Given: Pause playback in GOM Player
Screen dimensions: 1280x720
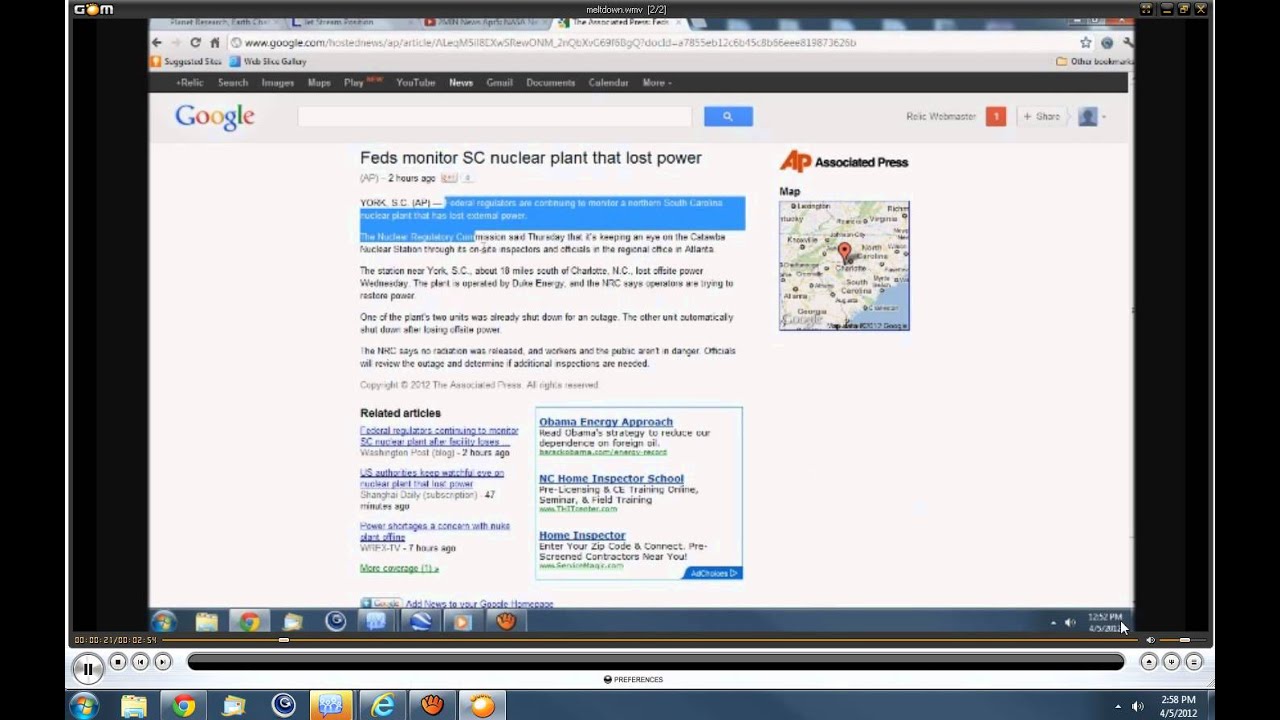Looking at the screenshot, I should point(87,669).
